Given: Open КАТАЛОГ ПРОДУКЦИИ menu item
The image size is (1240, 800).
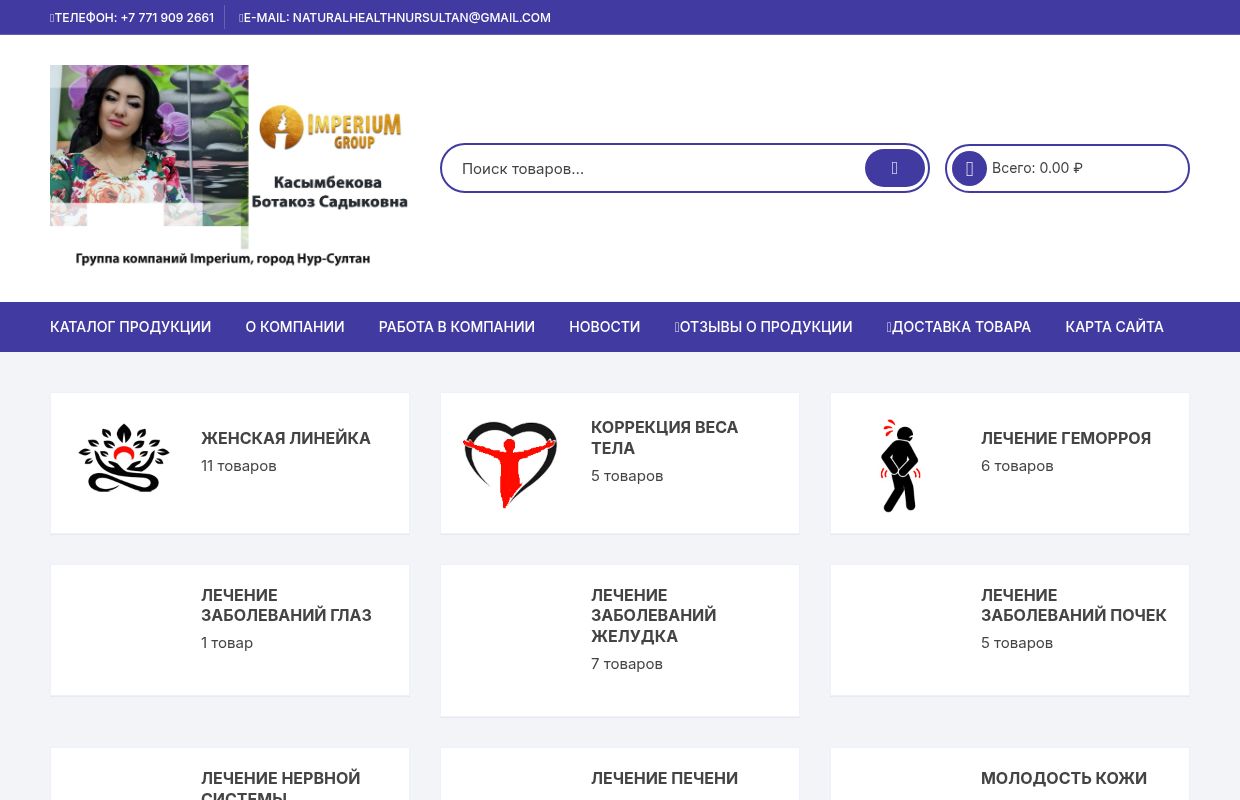Looking at the screenshot, I should tap(130, 327).
